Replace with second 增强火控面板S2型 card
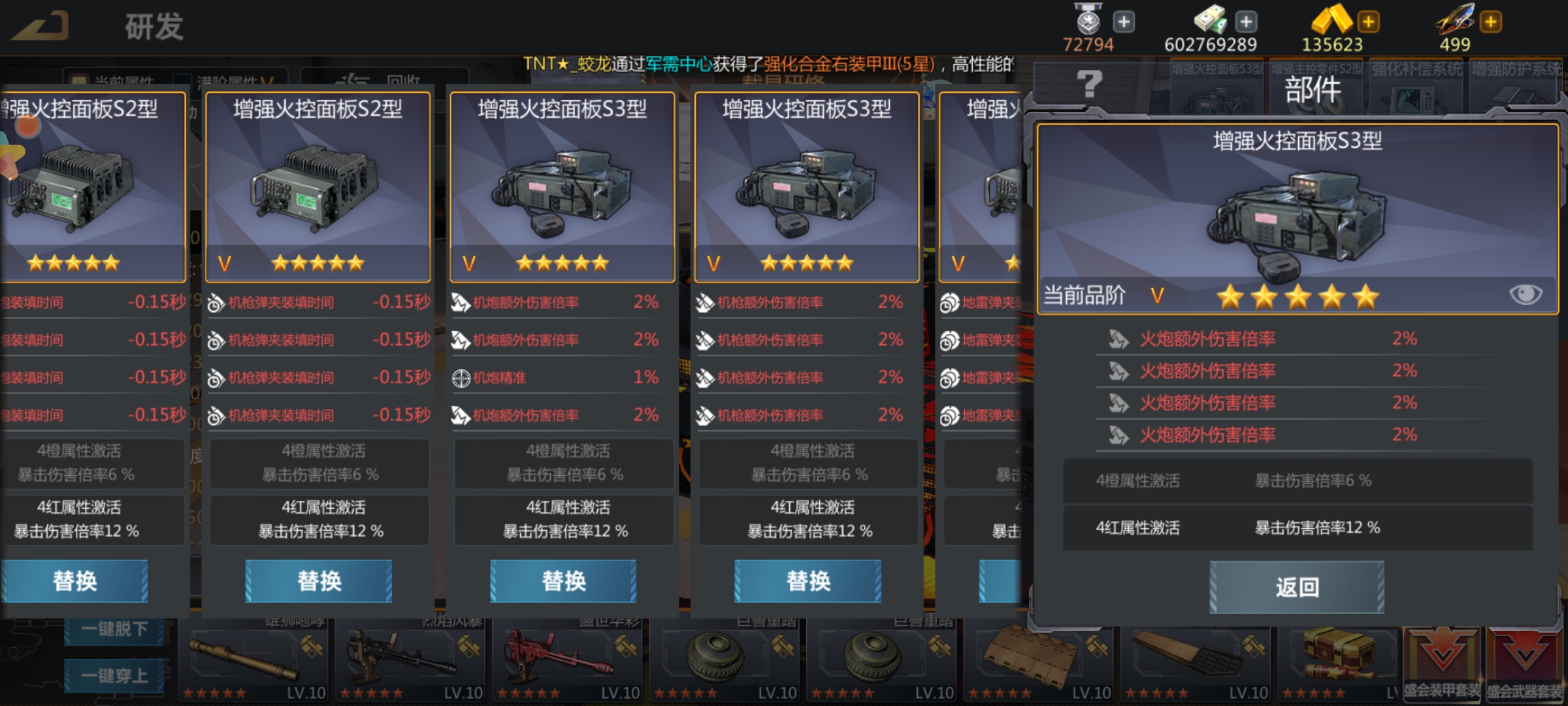 point(319,580)
